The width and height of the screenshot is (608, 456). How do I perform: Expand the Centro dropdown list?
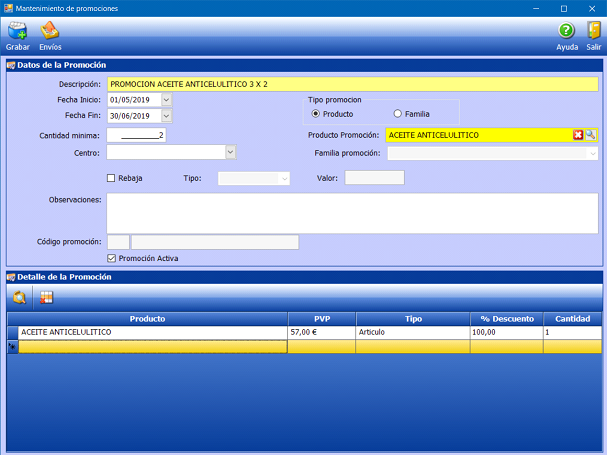coord(230,152)
